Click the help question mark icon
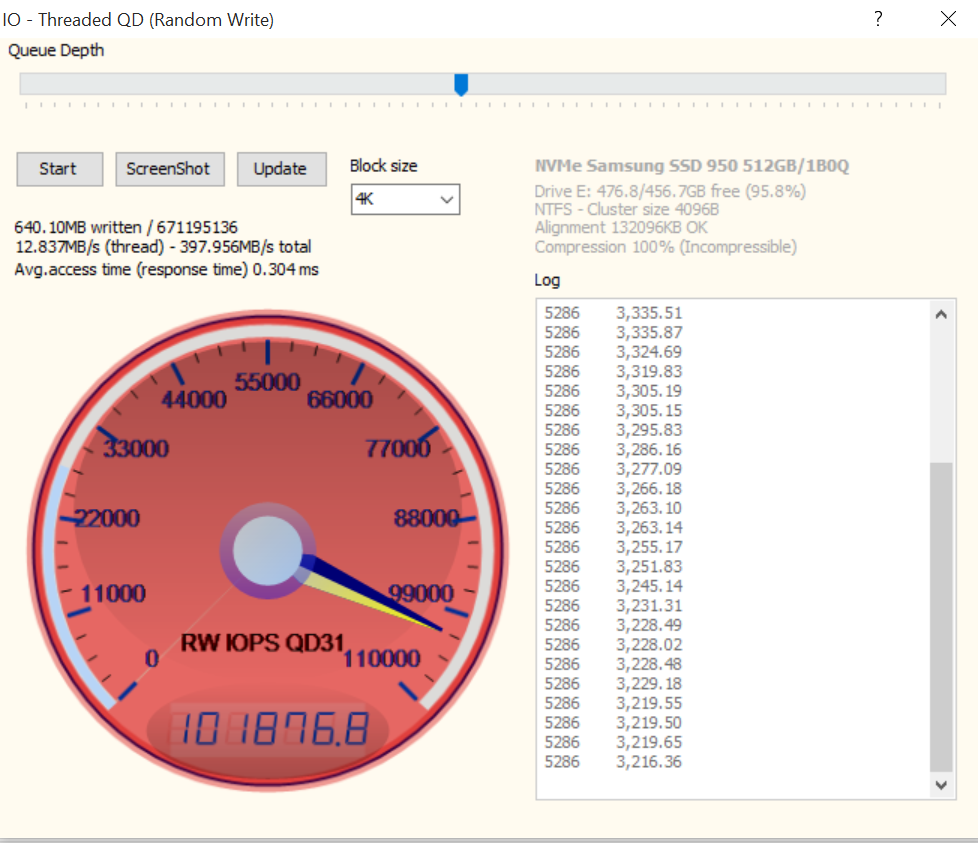Image resolution: width=978 pixels, height=843 pixels. [x=878, y=19]
